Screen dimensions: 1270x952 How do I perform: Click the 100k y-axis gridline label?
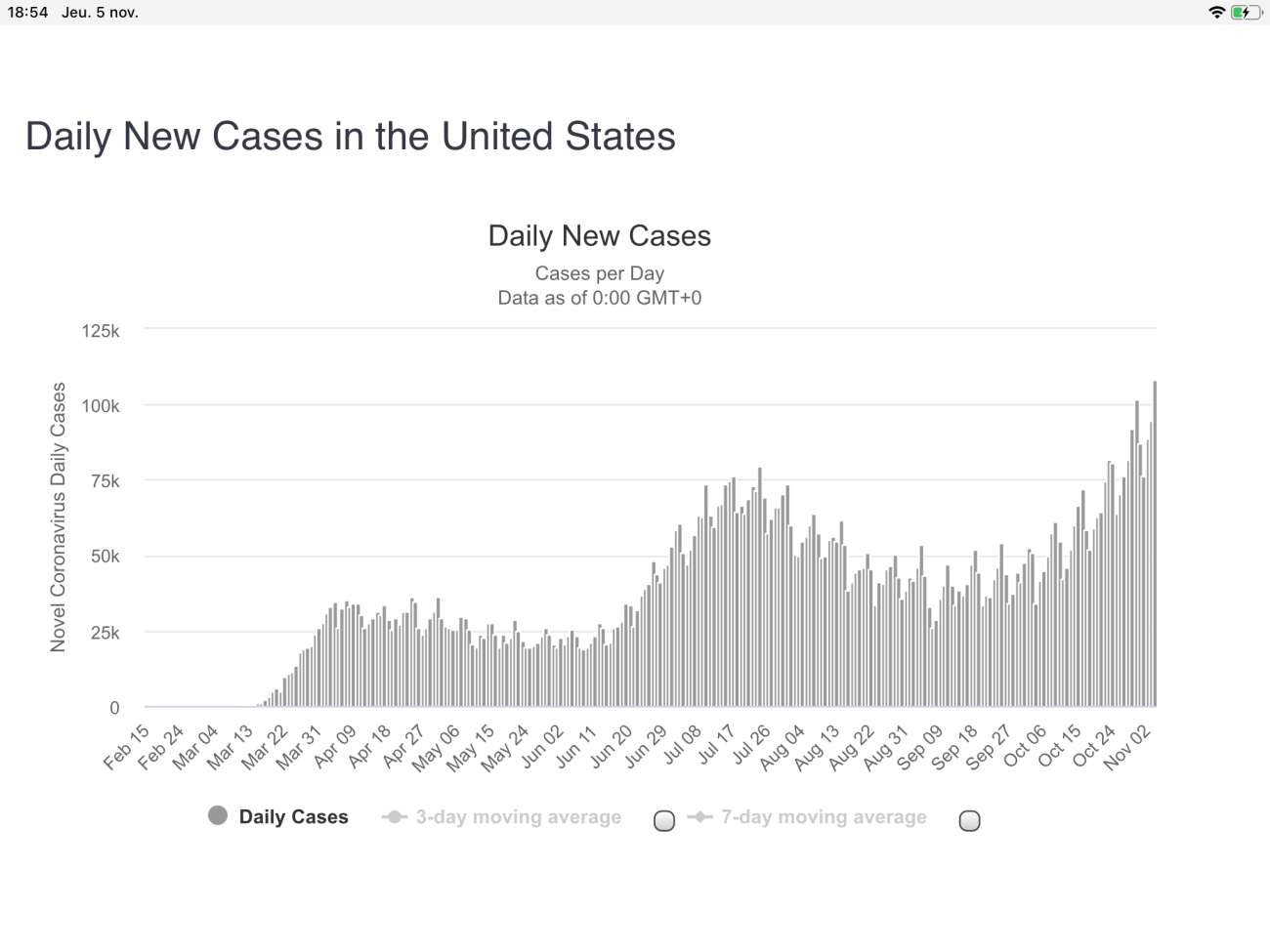pyautogui.click(x=101, y=405)
